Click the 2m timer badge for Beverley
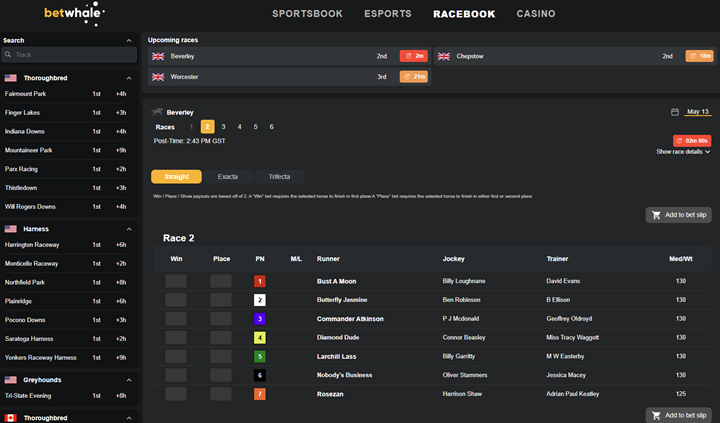The height and width of the screenshot is (423, 720). [x=414, y=56]
